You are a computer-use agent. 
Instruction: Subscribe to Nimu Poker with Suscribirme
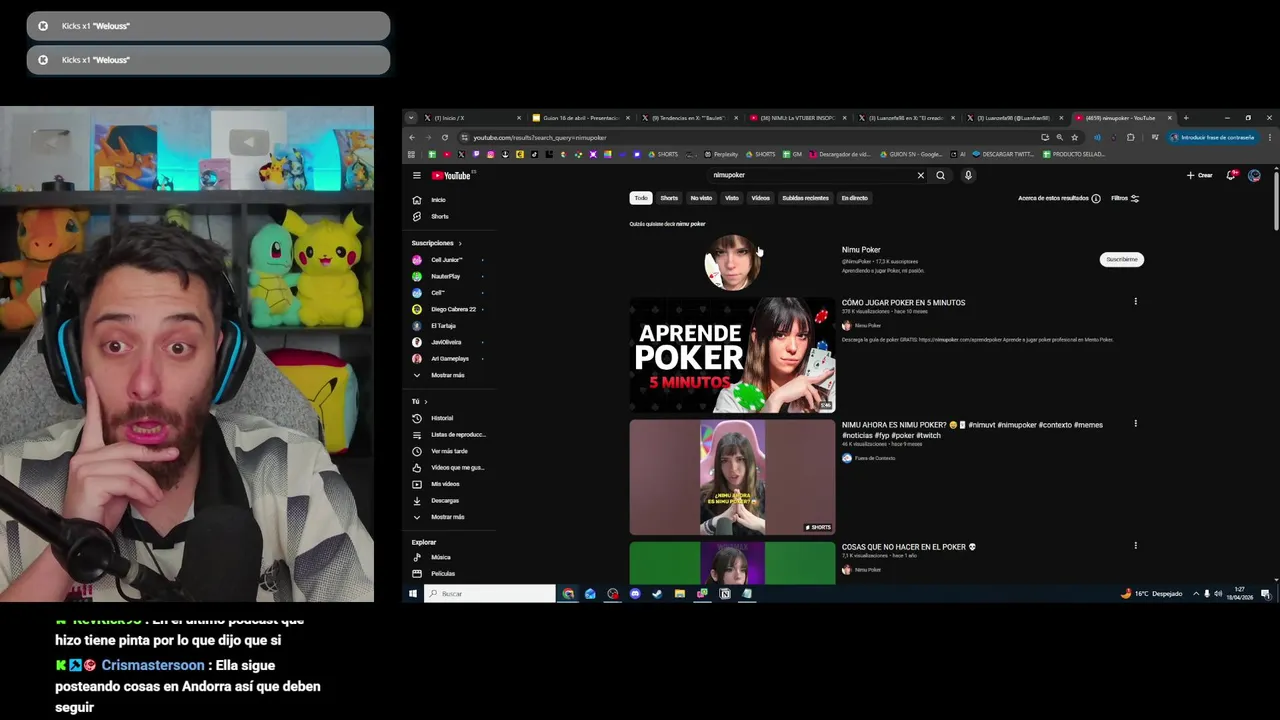[1122, 259]
